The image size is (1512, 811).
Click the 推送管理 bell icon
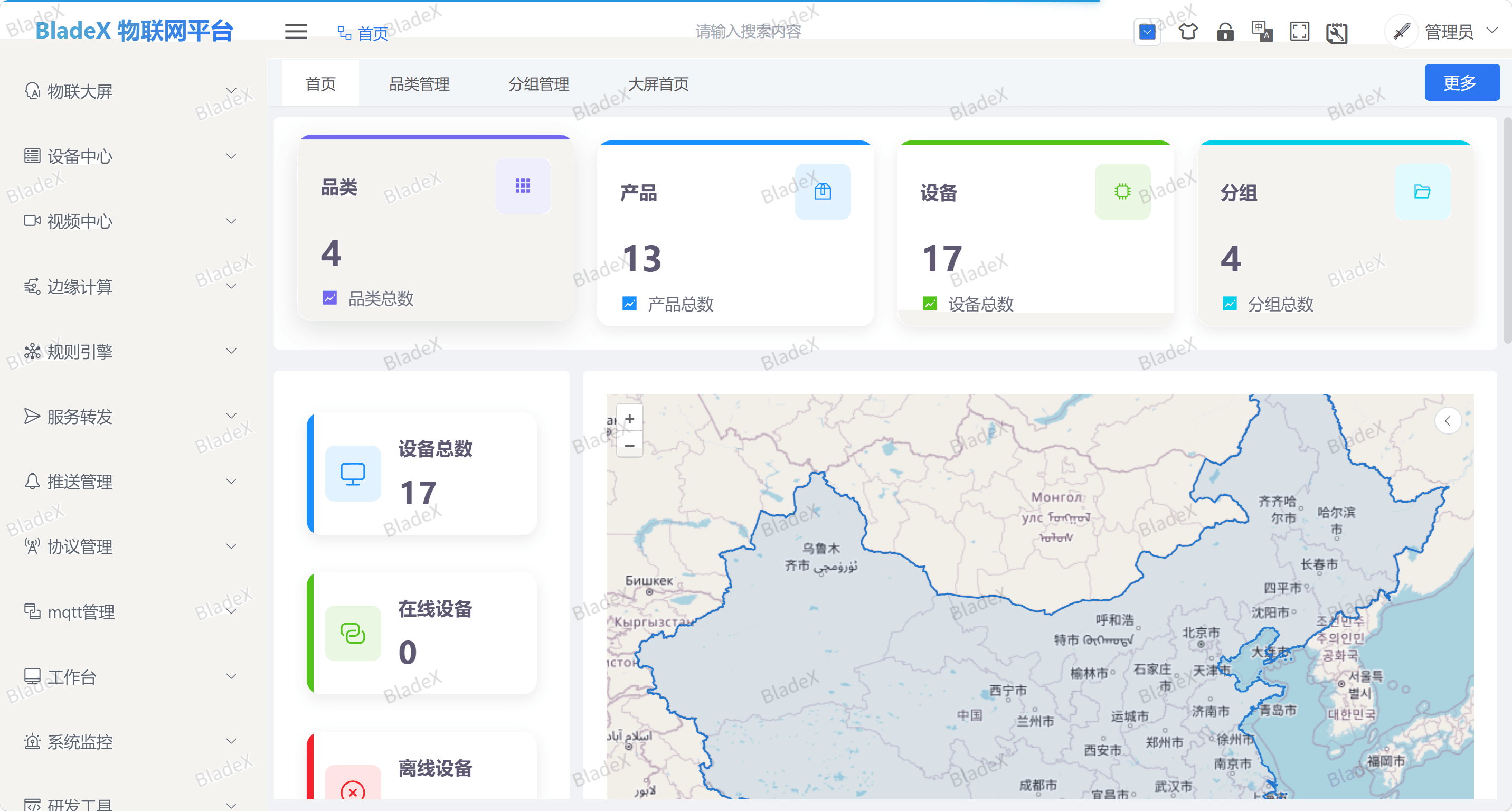point(32,481)
